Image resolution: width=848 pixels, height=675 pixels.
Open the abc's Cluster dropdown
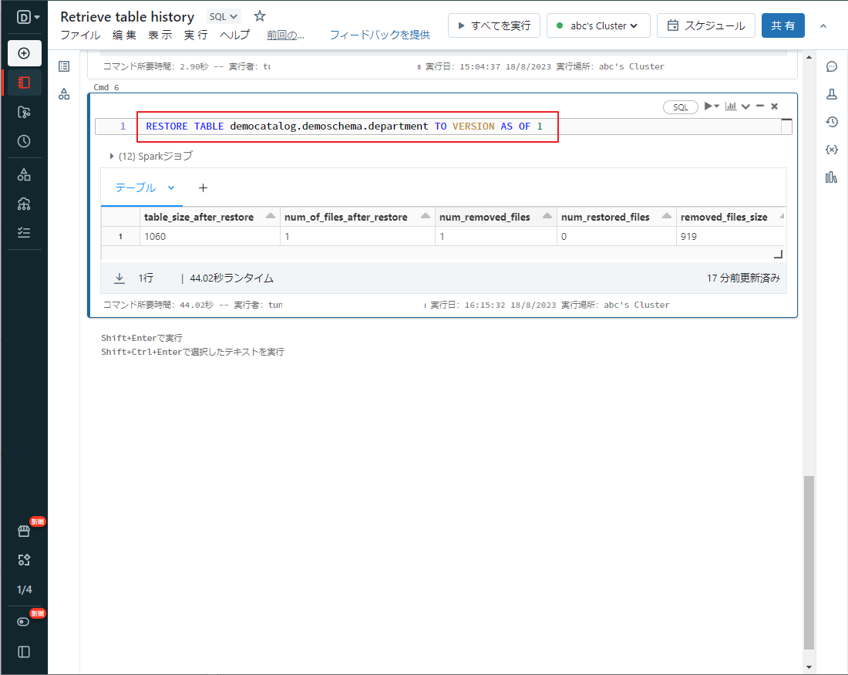coord(599,25)
